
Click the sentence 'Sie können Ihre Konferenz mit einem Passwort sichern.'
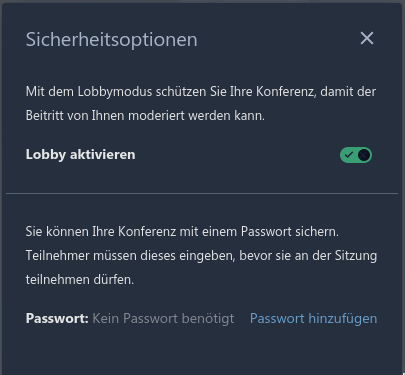182,232
